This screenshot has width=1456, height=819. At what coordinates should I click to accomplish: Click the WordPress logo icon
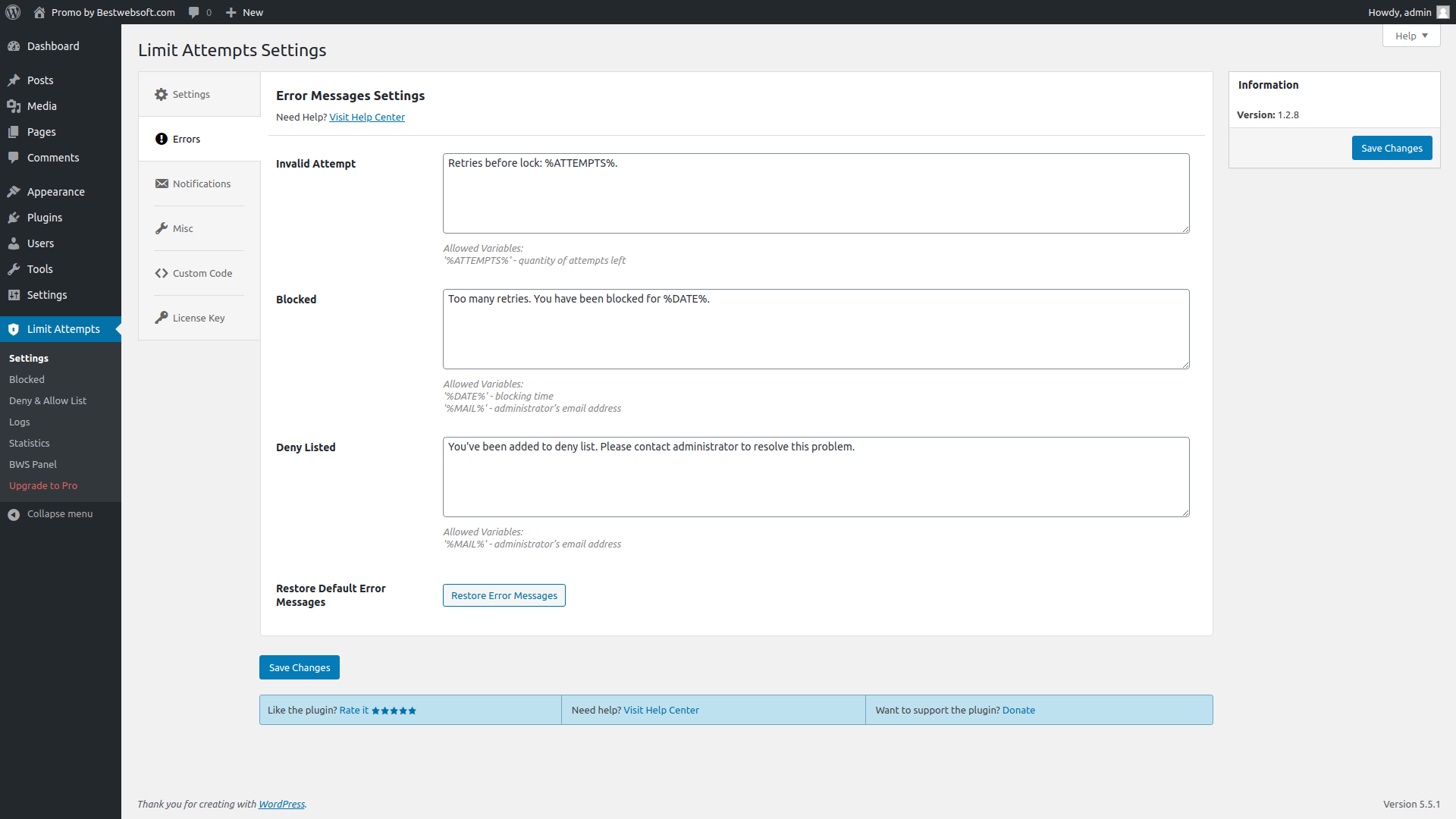[13, 12]
